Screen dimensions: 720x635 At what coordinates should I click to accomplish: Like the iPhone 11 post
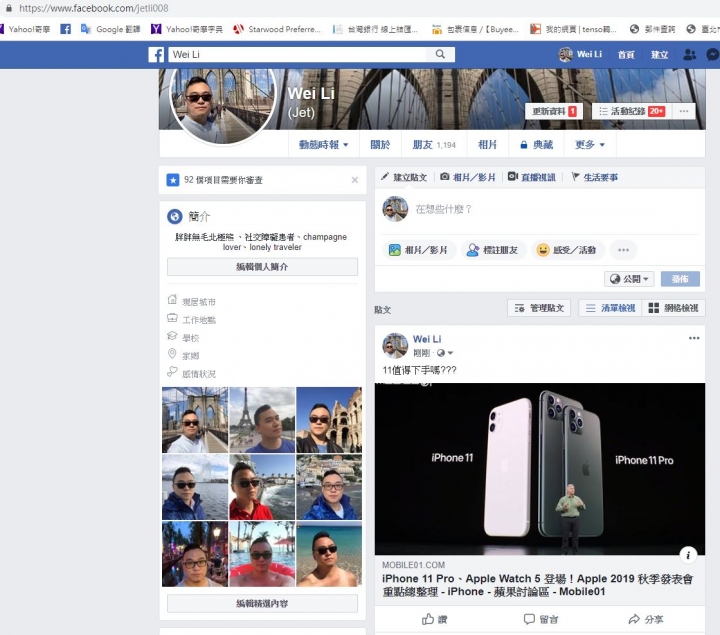(434, 619)
